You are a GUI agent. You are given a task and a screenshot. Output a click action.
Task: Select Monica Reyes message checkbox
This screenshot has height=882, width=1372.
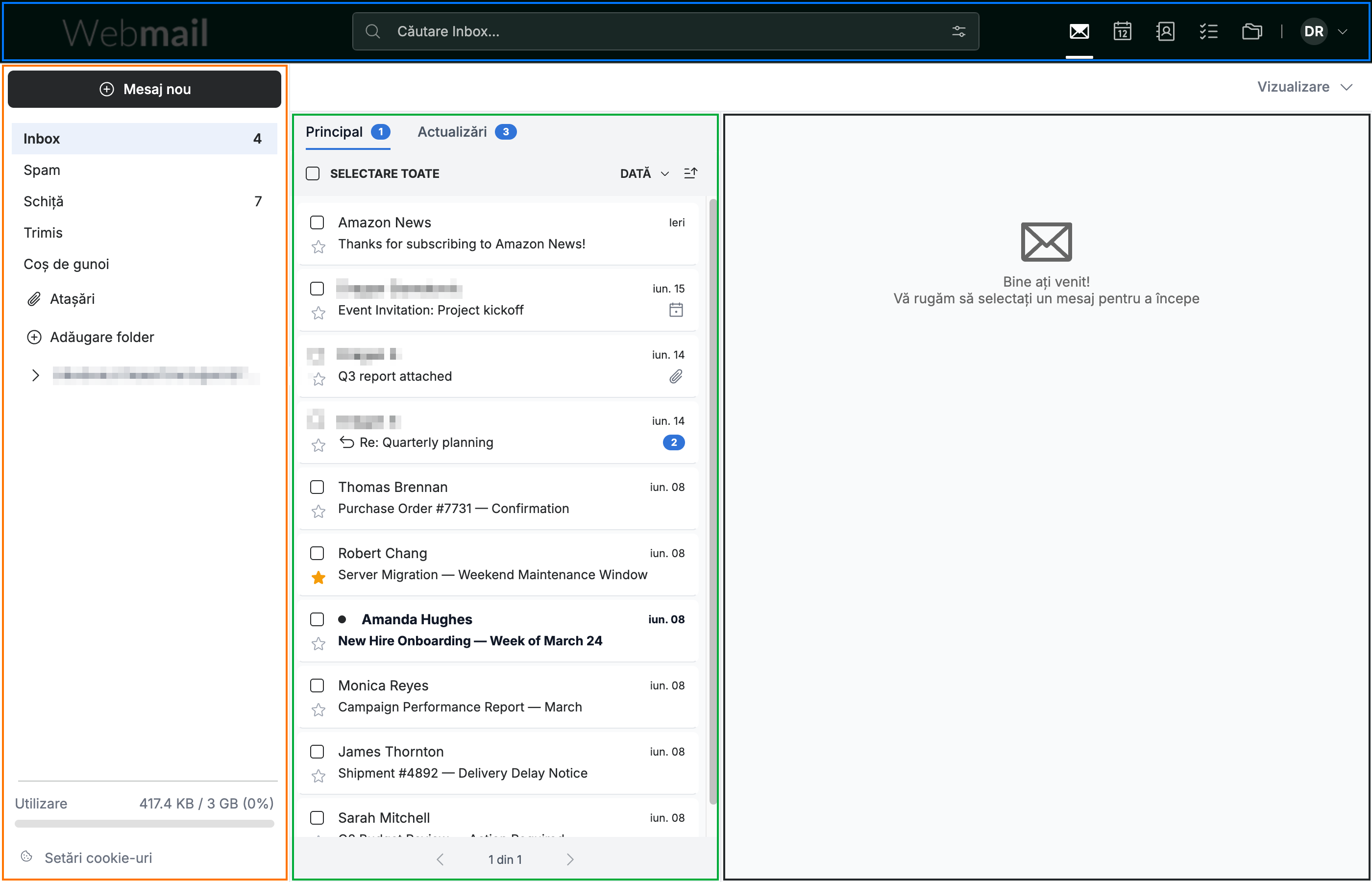[x=317, y=685]
